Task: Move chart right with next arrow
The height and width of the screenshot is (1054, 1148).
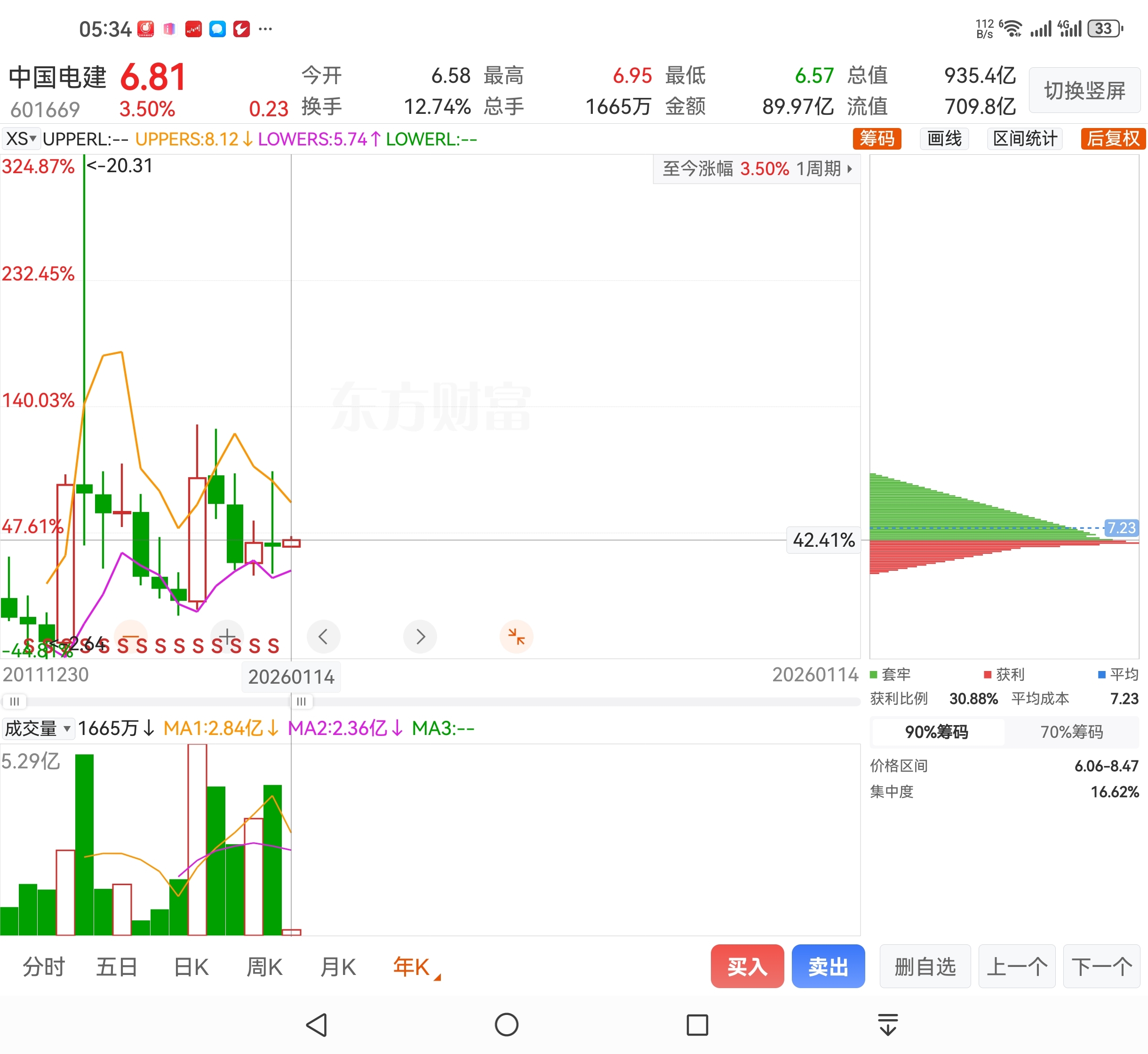Action: (420, 636)
